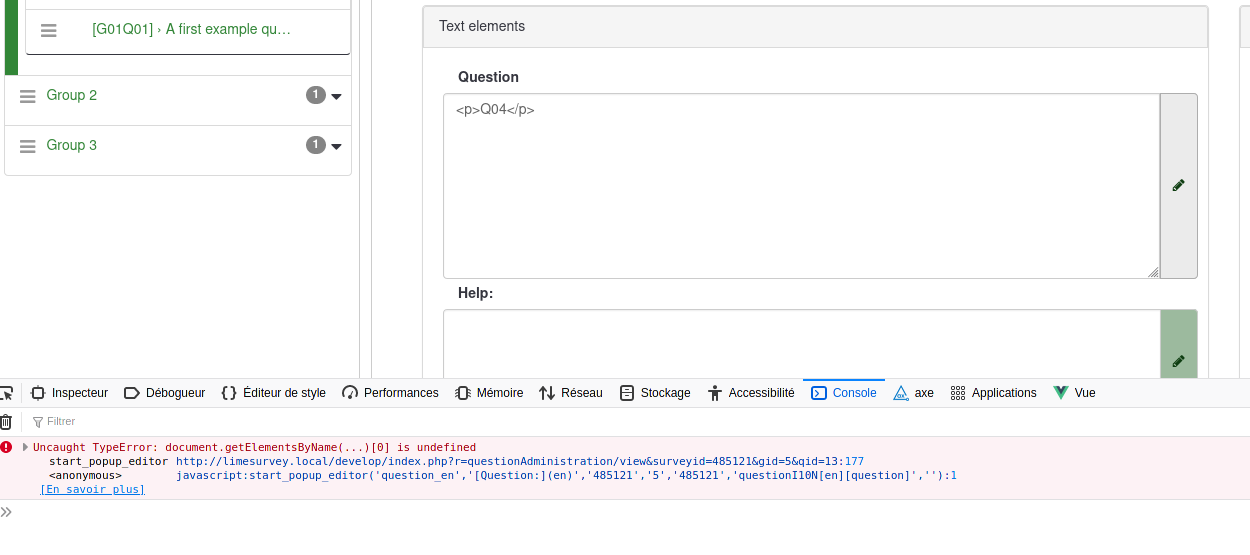Click the drag handle icon for Group 2
The image size is (1250, 555).
tap(28, 96)
